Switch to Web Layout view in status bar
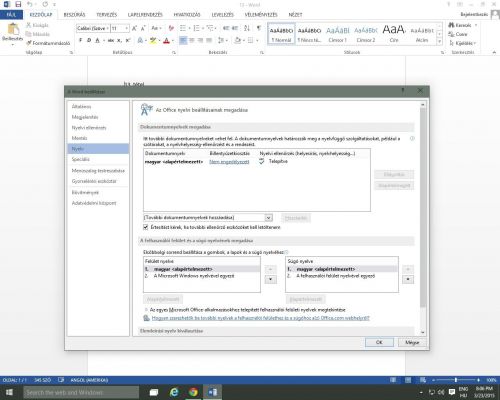Viewport: 500px width, 400px height. coord(423,380)
